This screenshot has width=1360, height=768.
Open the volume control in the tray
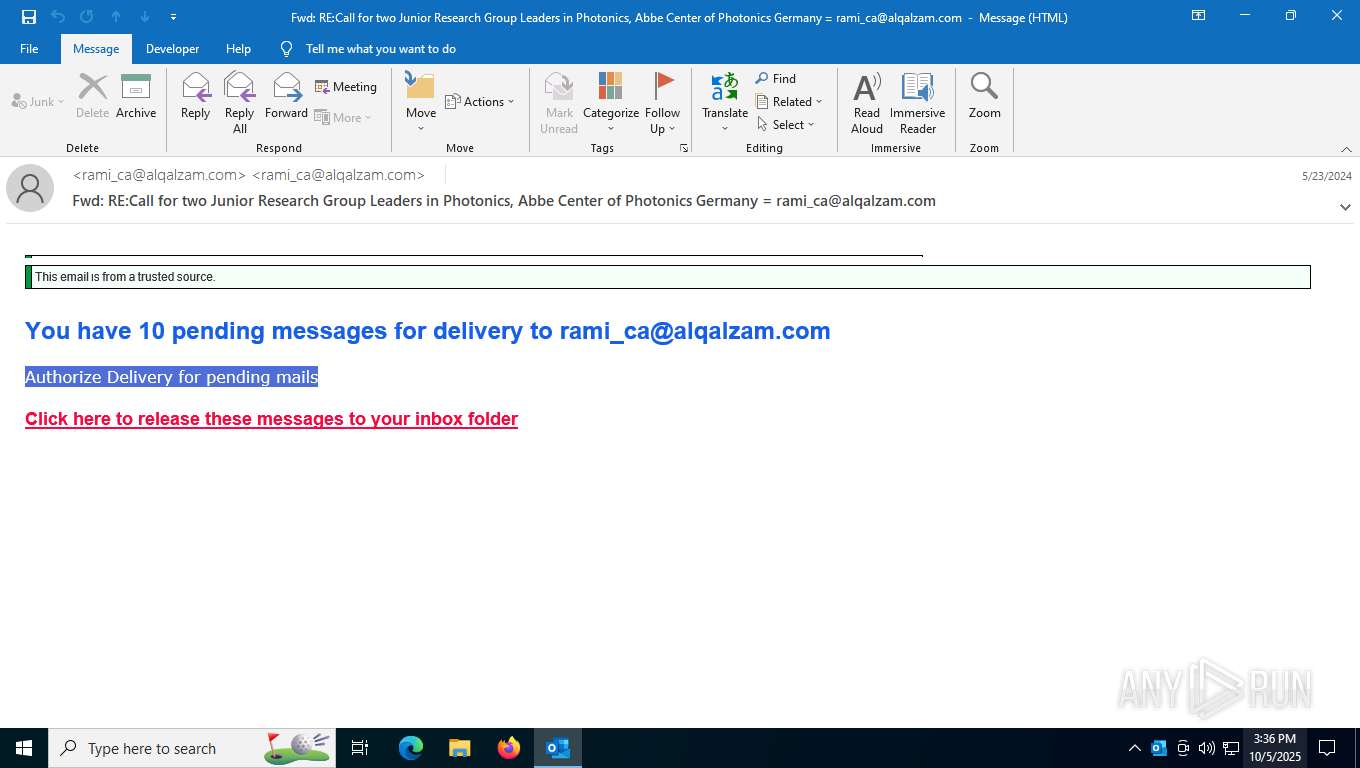1206,748
